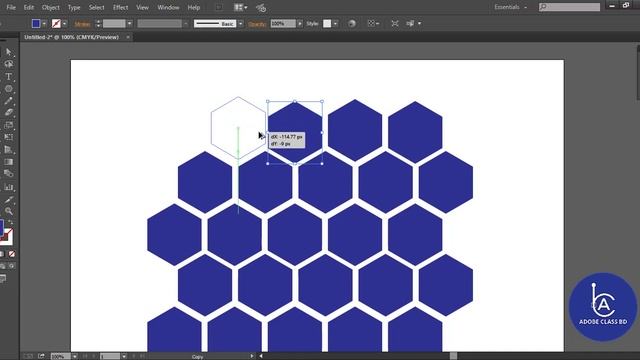The image size is (640, 360).
Task: Open the Window menu
Action: [168, 7]
